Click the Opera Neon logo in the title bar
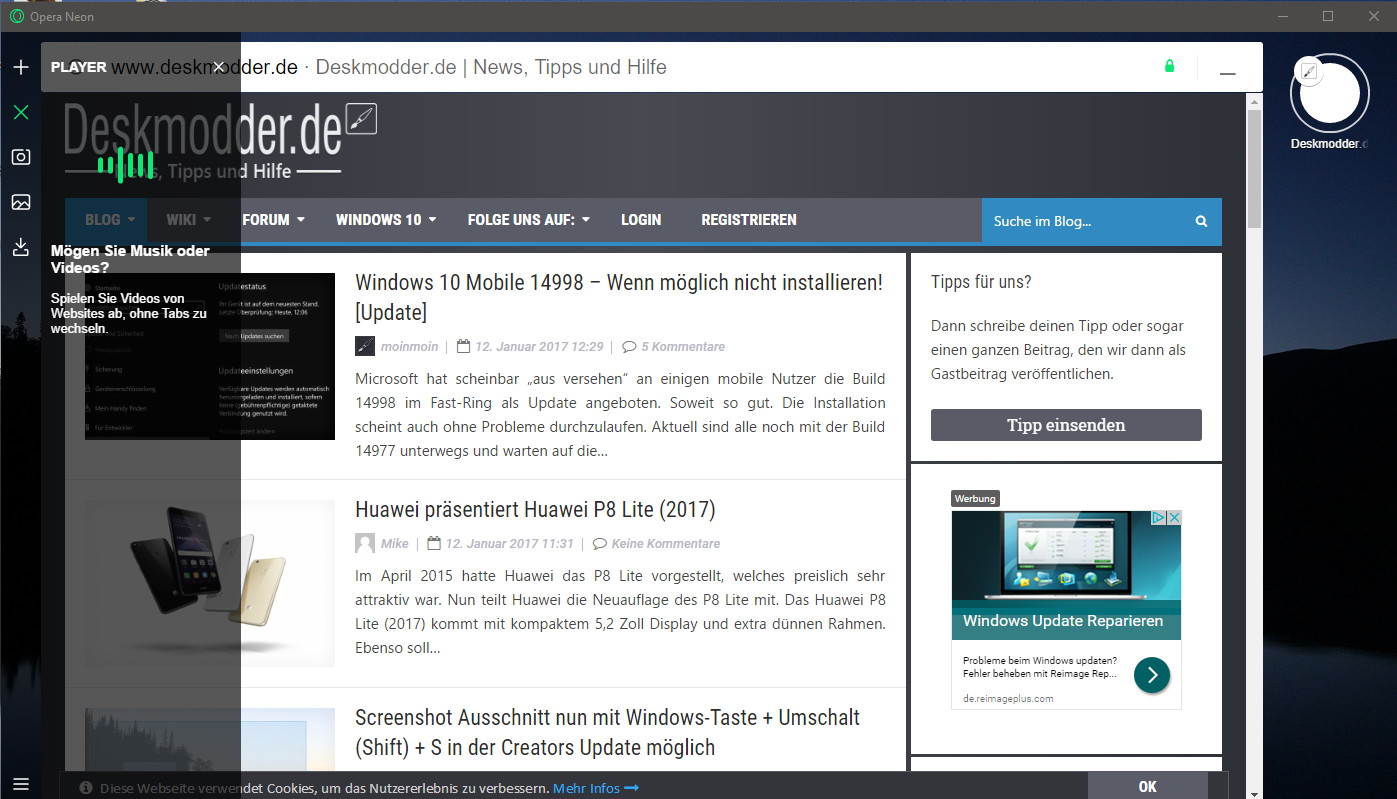 coord(16,16)
